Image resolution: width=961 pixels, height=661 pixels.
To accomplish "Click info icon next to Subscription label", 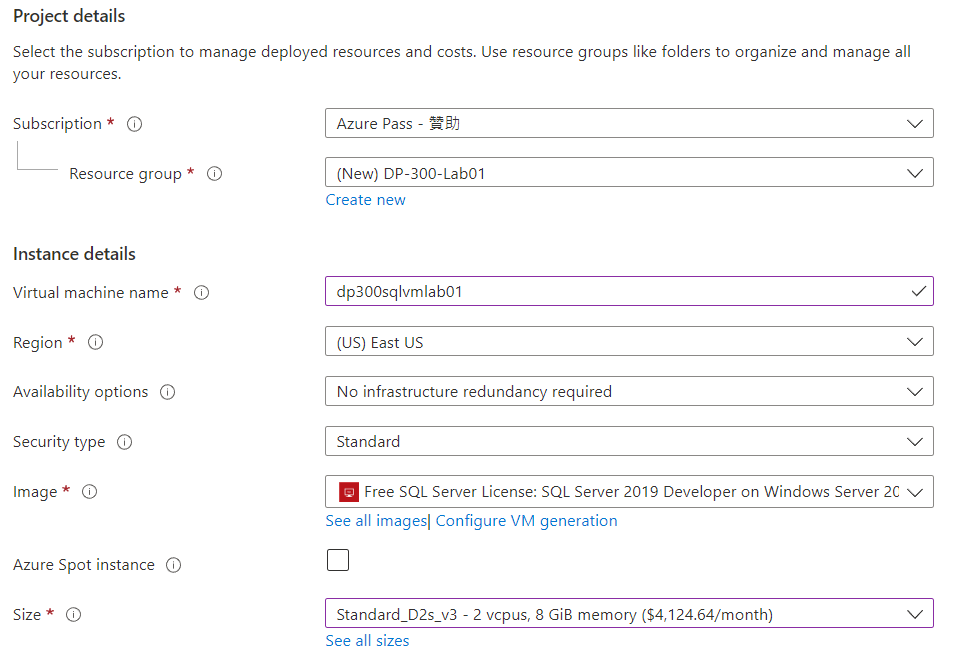I will [x=135, y=124].
